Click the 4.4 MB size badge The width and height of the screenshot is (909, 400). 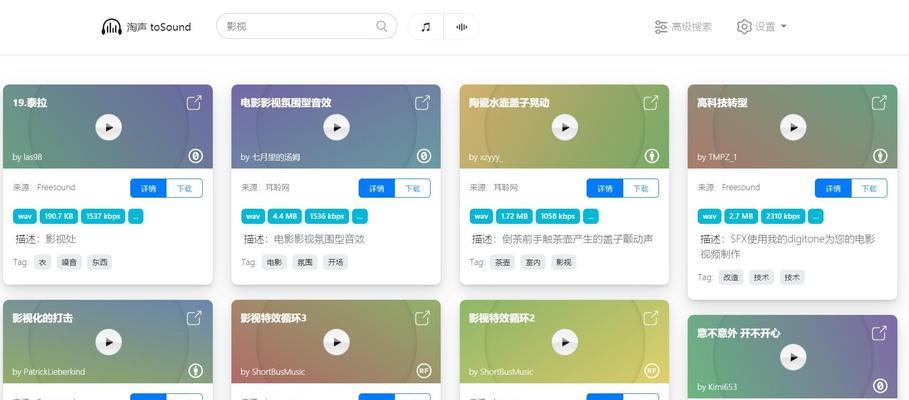click(x=285, y=216)
